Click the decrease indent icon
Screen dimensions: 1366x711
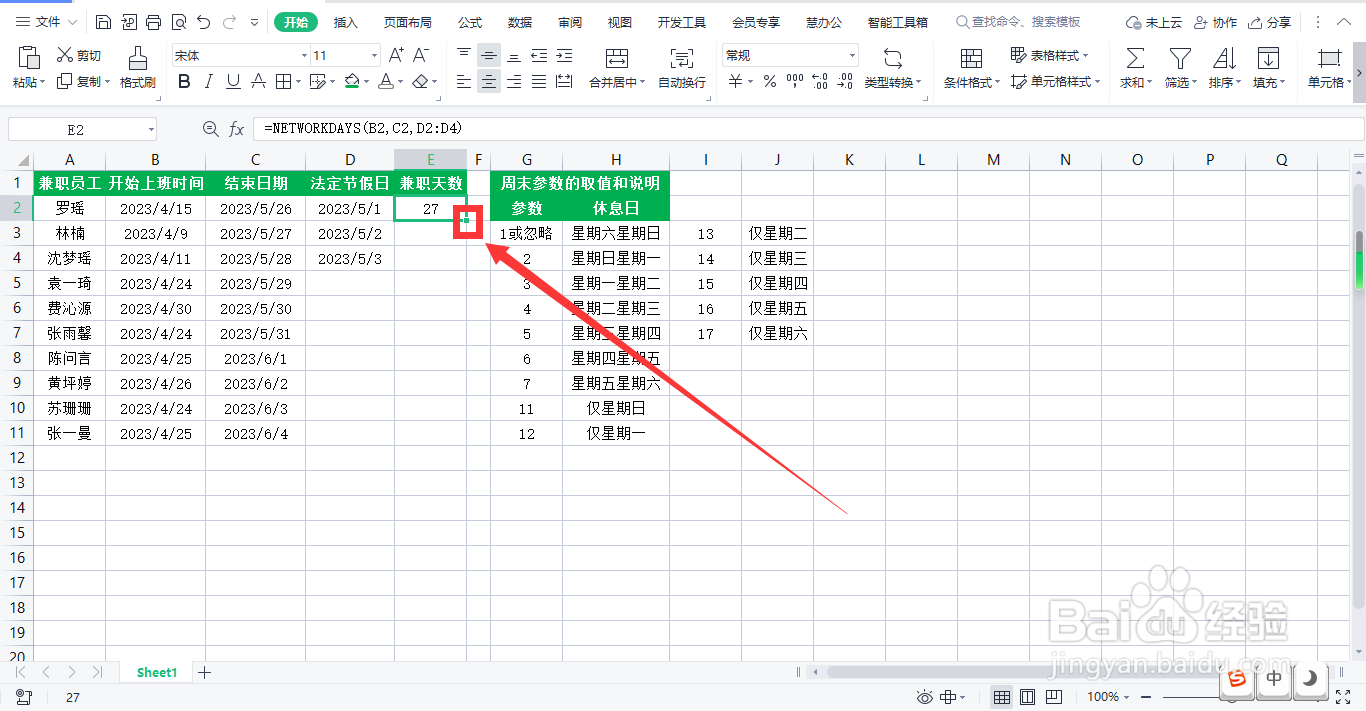(539, 56)
